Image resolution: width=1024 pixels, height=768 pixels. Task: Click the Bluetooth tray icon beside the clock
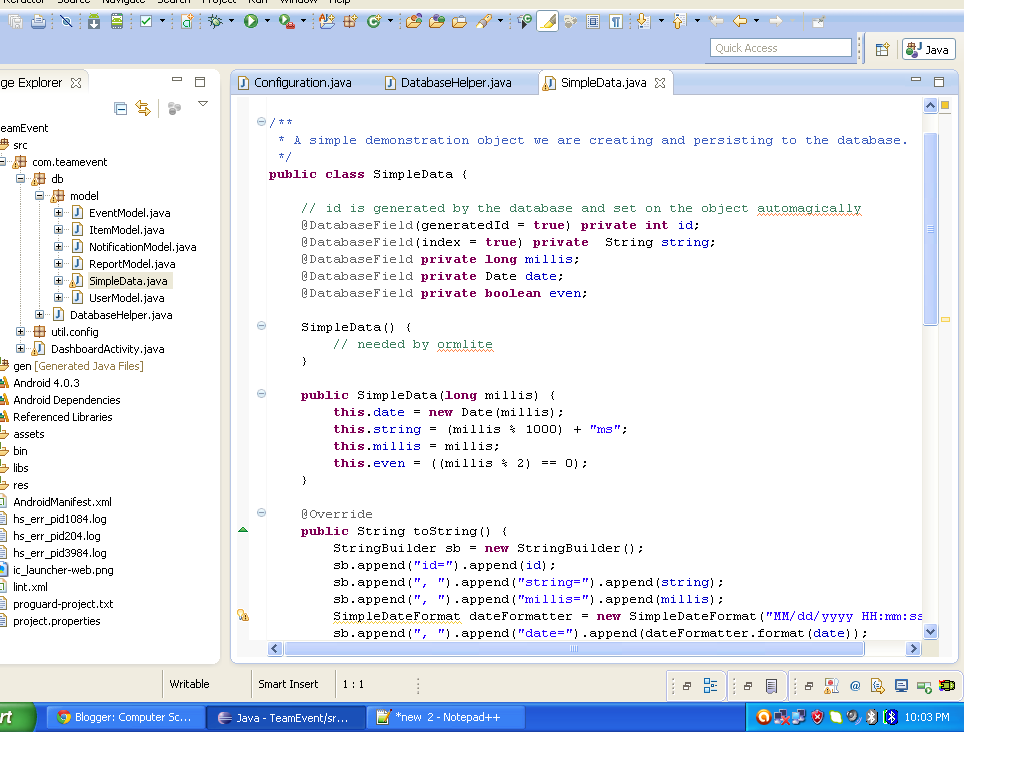click(x=891, y=717)
